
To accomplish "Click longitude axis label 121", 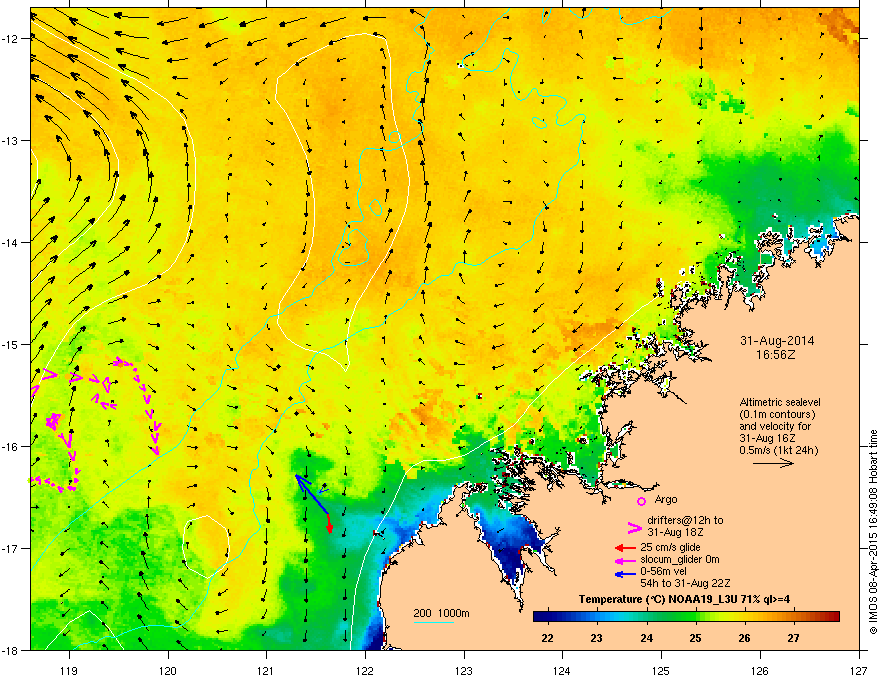I will click(266, 670).
